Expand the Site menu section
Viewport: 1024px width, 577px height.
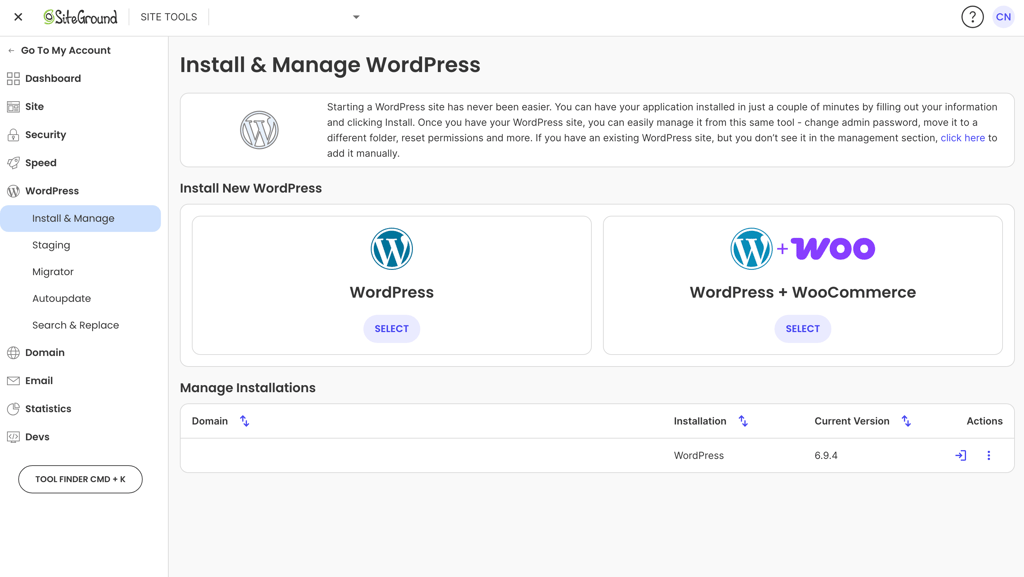coord(35,106)
